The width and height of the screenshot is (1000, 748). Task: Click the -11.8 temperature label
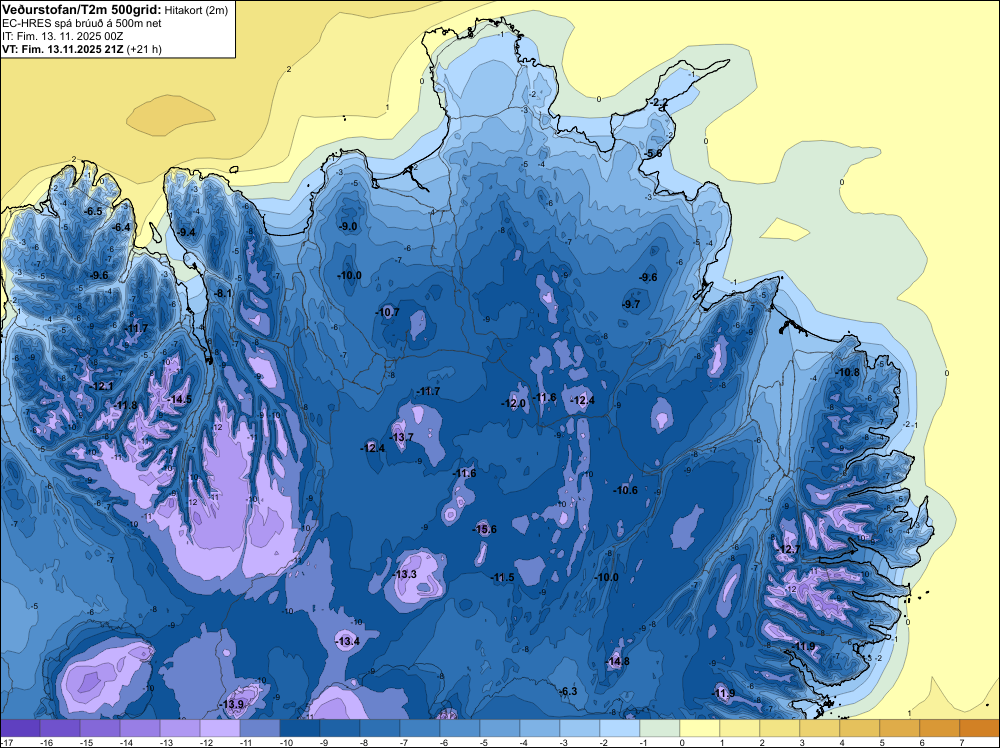tap(125, 405)
